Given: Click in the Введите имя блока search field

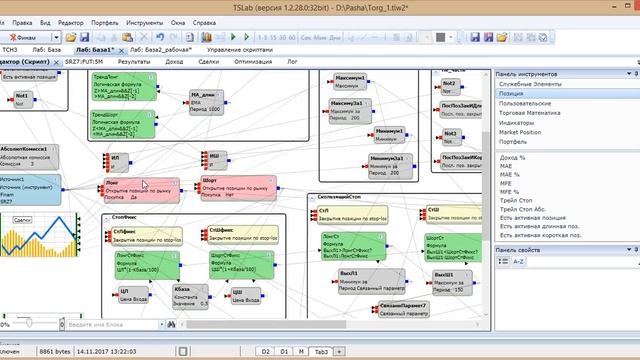Looking at the screenshot, I should click(x=113, y=324).
